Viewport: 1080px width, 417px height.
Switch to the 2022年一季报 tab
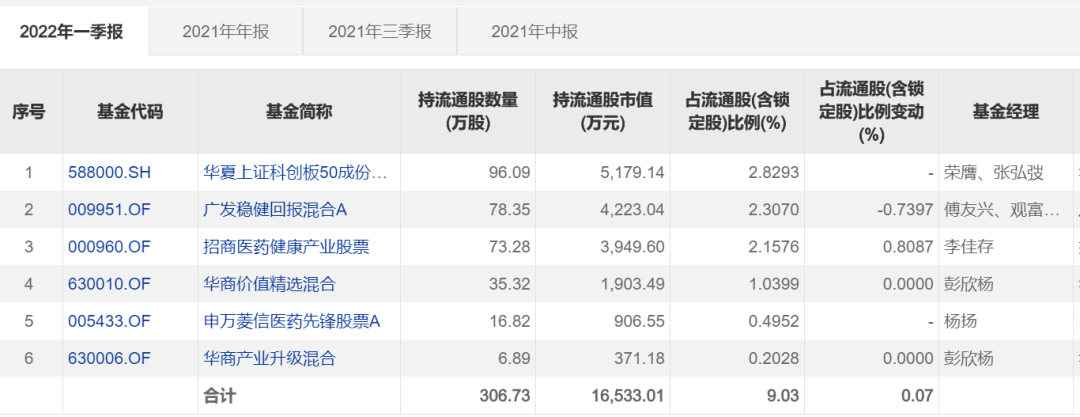pyautogui.click(x=74, y=32)
